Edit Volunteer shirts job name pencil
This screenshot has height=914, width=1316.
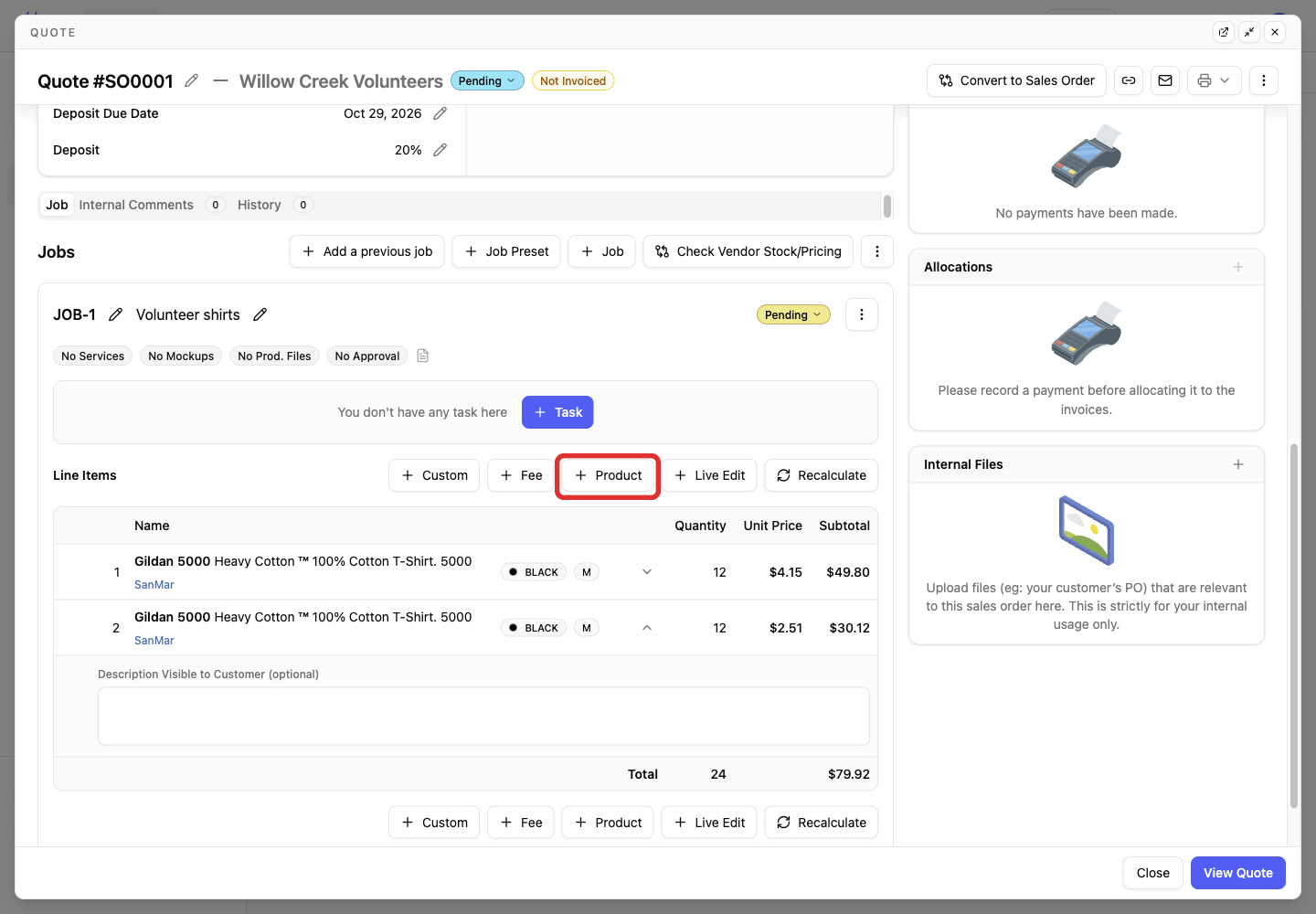pyautogui.click(x=260, y=314)
